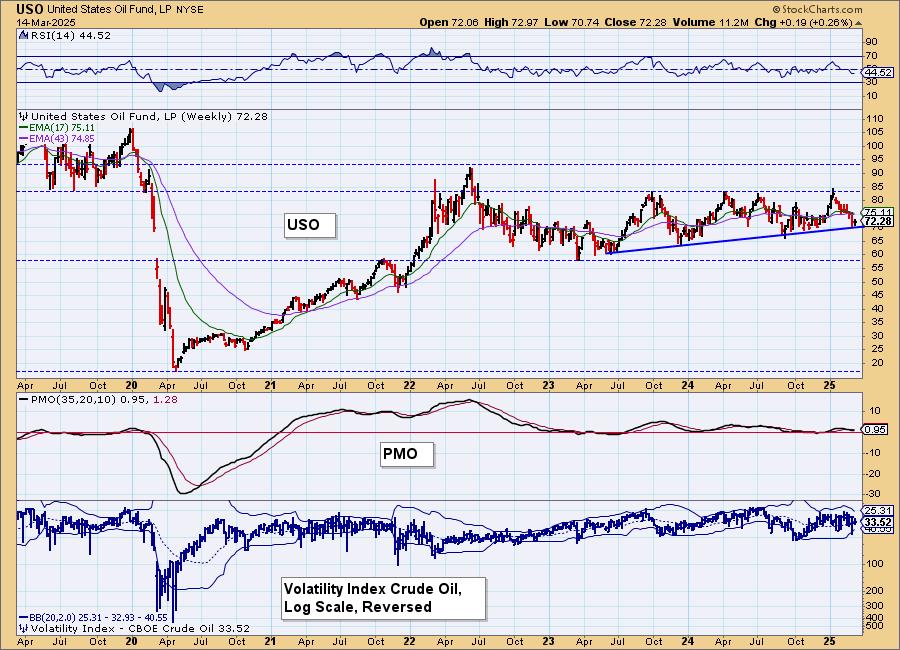Image resolution: width=900 pixels, height=650 pixels.
Task: Click the Low 70.74 value
Action: pos(572,22)
